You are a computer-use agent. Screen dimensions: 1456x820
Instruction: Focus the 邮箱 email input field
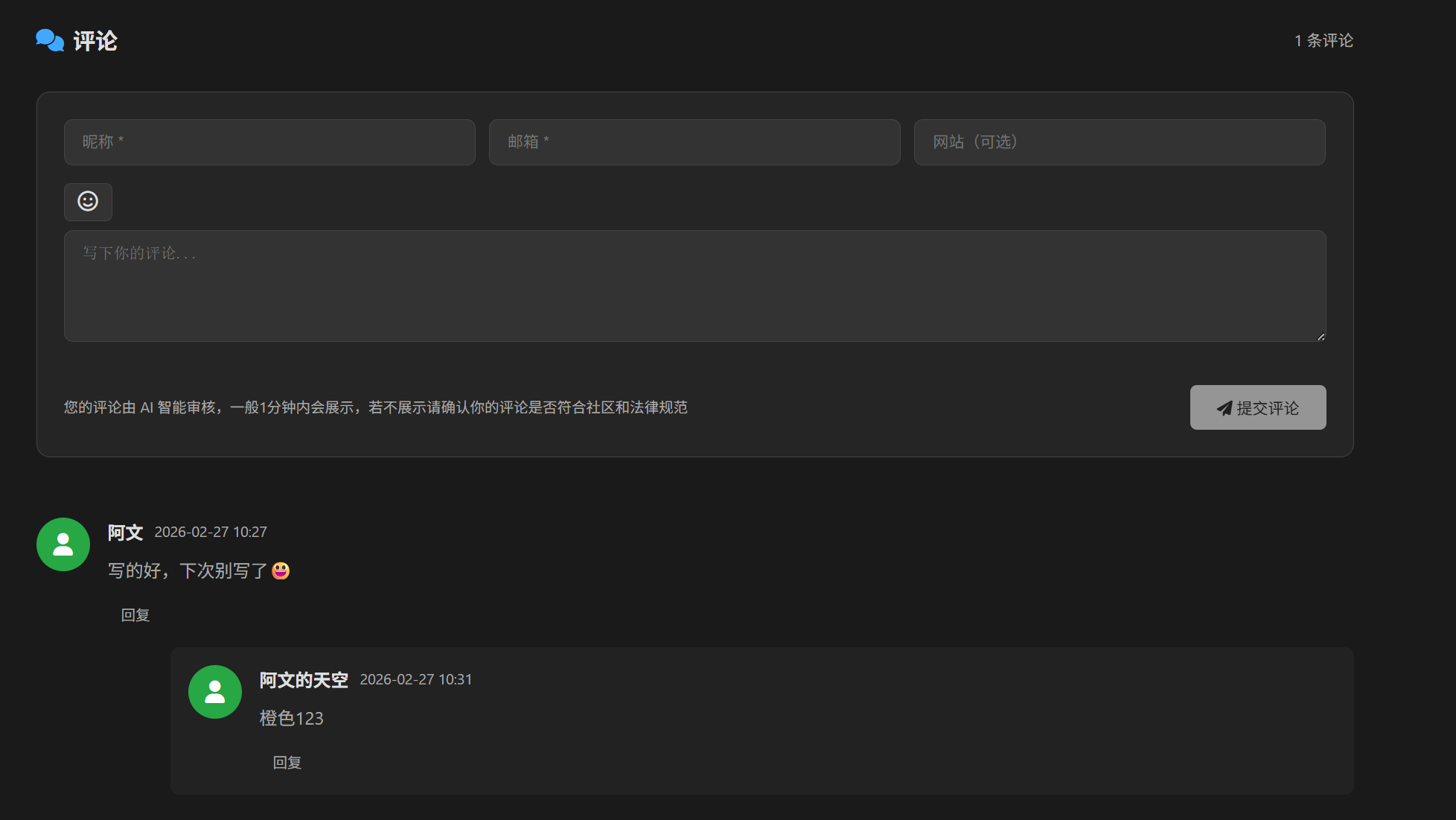pyautogui.click(x=695, y=142)
